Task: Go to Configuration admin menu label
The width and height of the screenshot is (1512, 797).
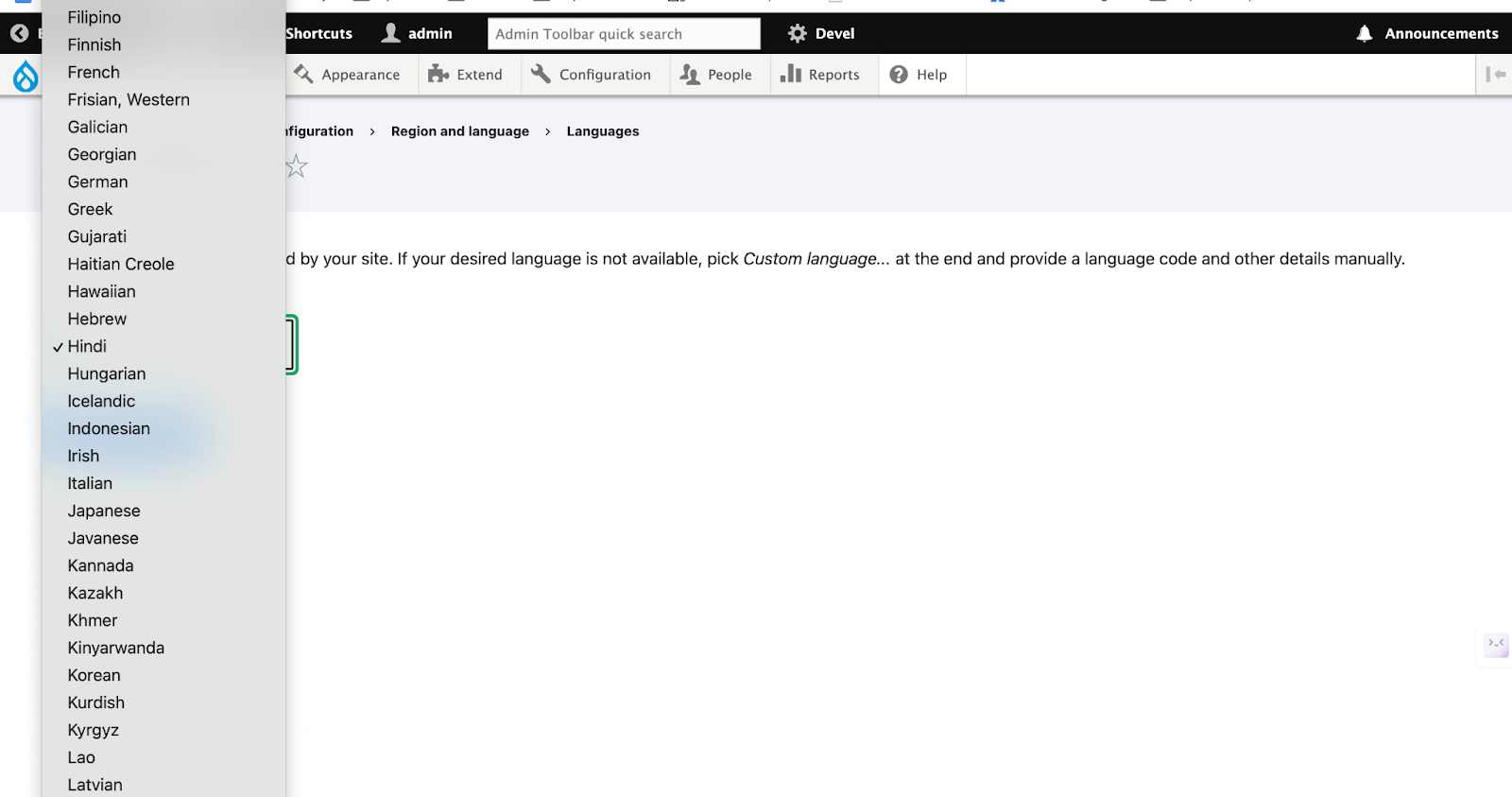Action: point(605,75)
